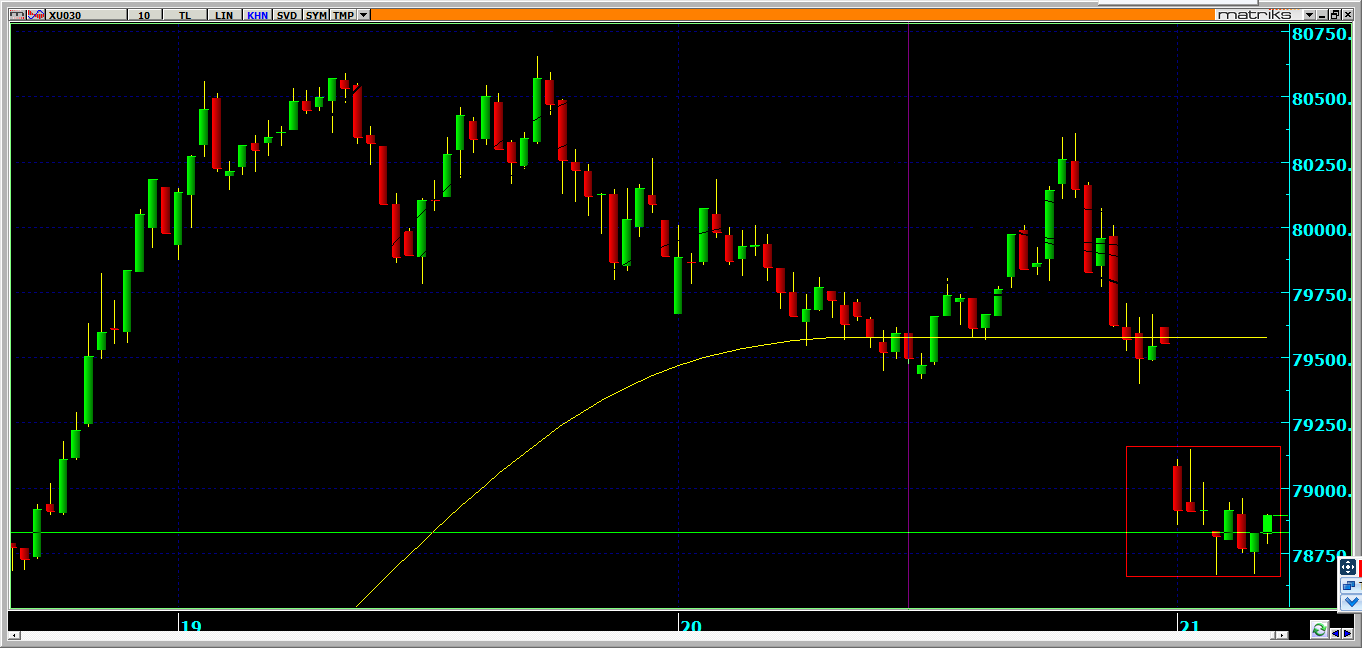Click the 80500 price label
The image size is (1362, 648).
(1320, 100)
